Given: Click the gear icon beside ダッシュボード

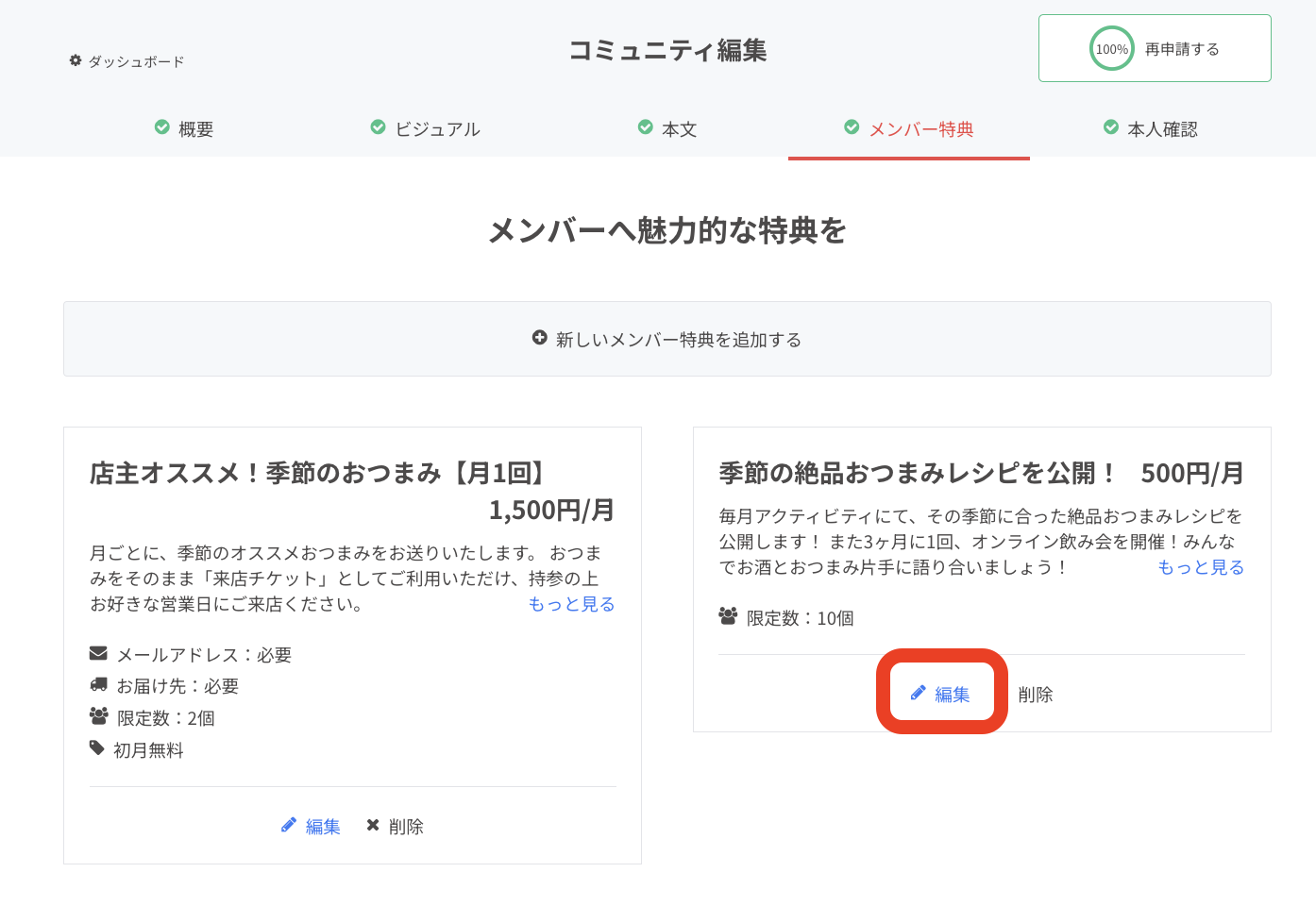Looking at the screenshot, I should (x=76, y=60).
